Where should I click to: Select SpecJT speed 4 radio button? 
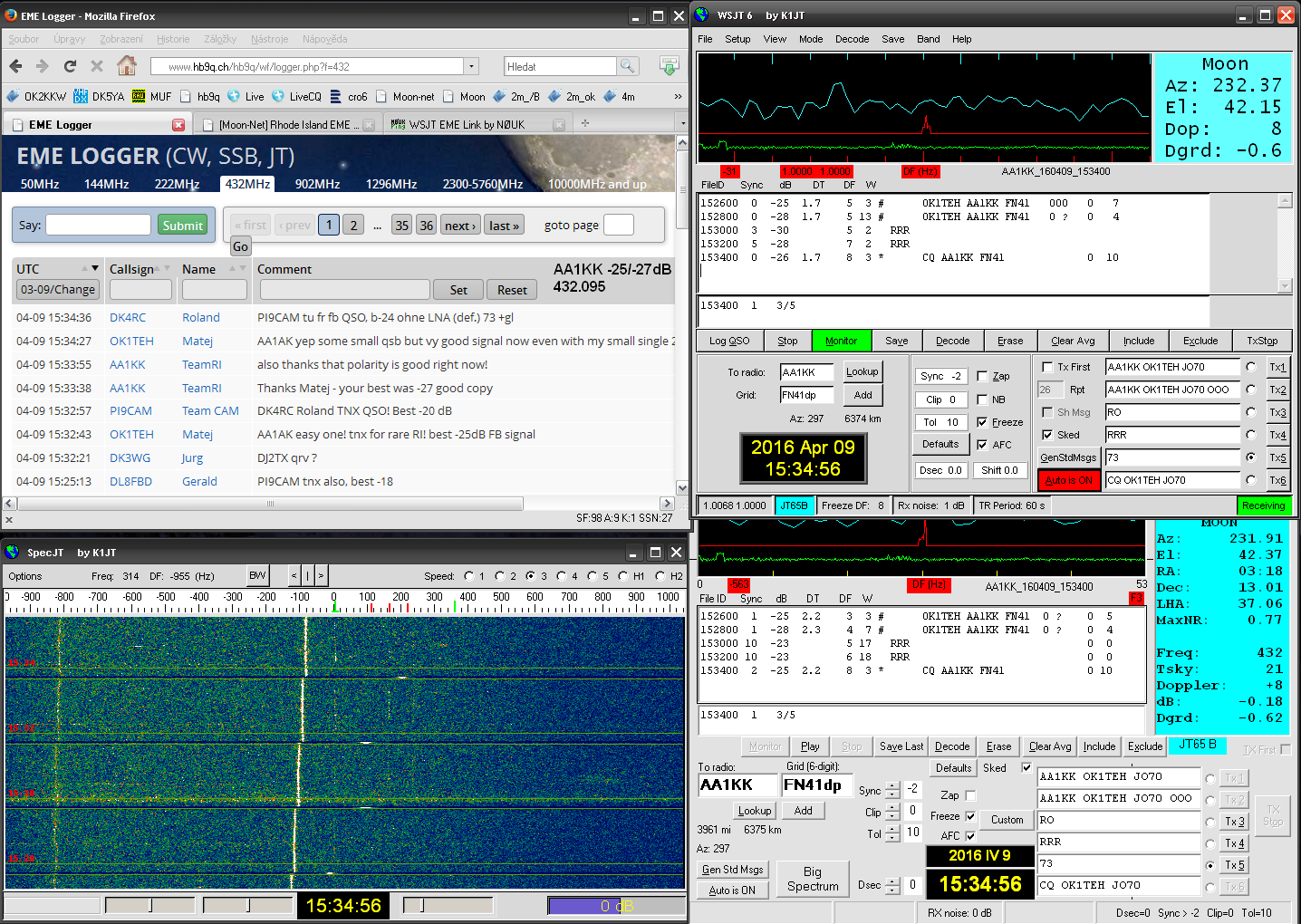(562, 576)
